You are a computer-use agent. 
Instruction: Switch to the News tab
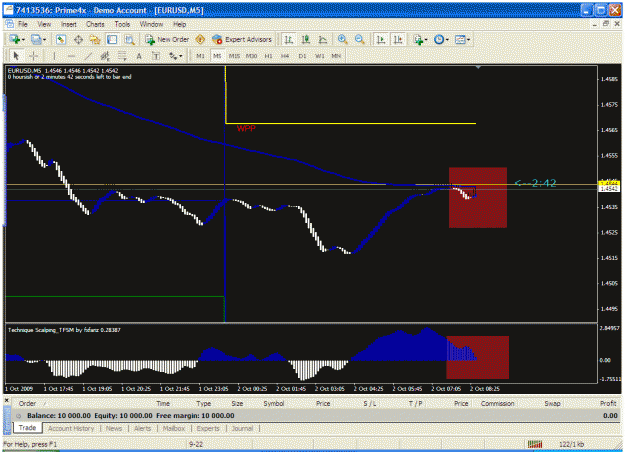pos(114,428)
